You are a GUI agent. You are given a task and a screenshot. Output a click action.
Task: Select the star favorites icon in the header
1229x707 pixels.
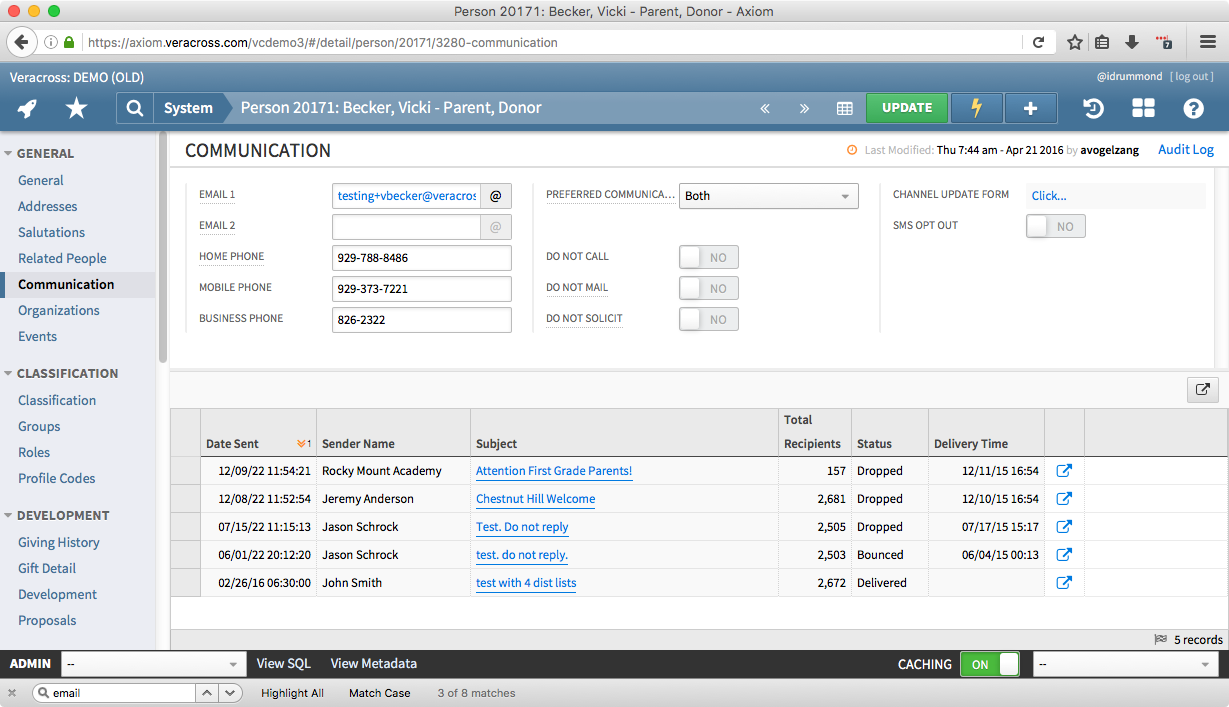pos(75,107)
